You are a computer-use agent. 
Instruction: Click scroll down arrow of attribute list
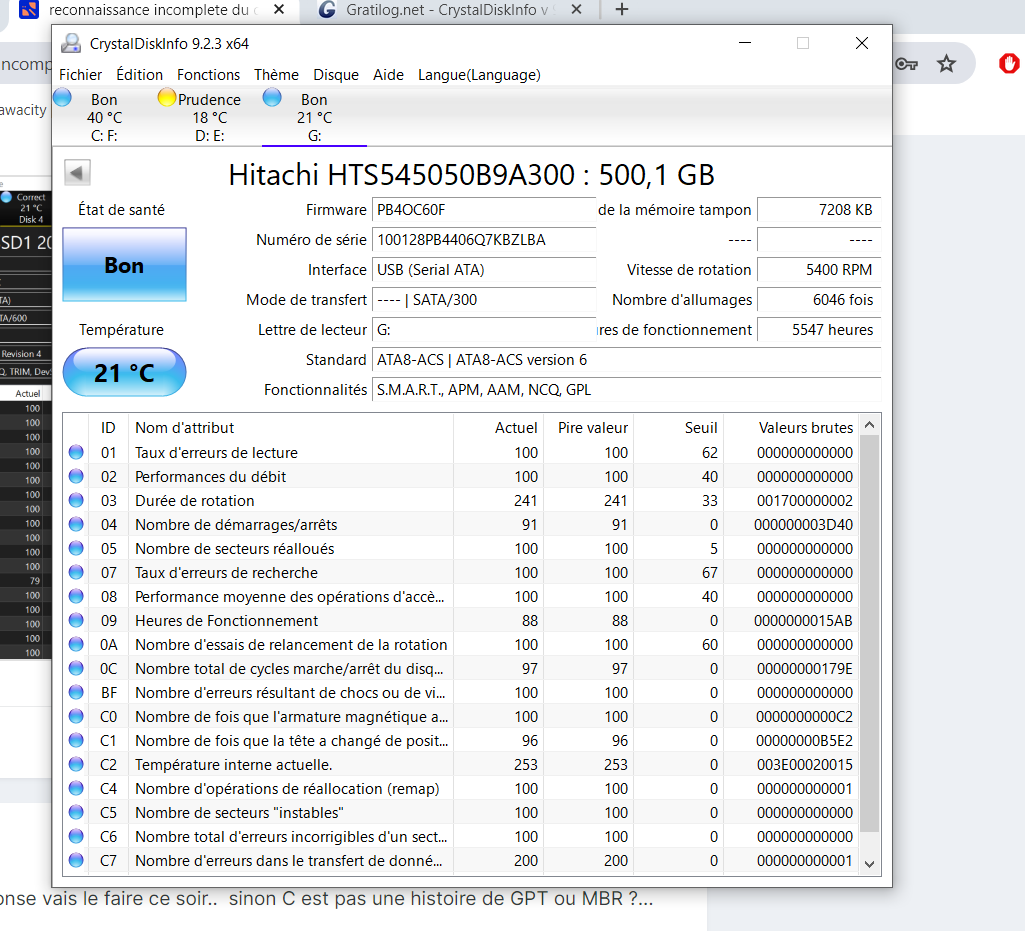869,864
